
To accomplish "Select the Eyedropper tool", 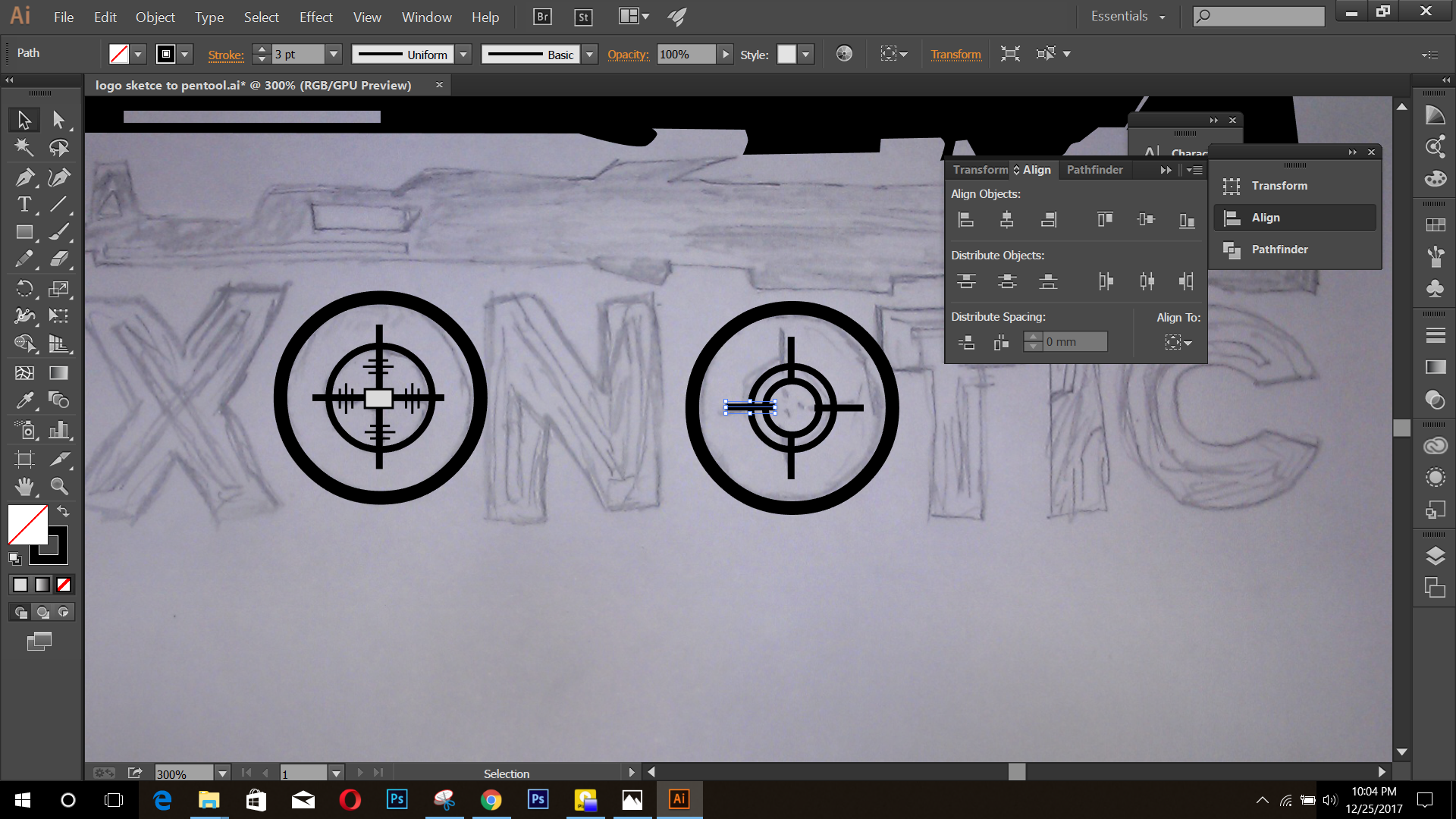I will click(x=24, y=400).
